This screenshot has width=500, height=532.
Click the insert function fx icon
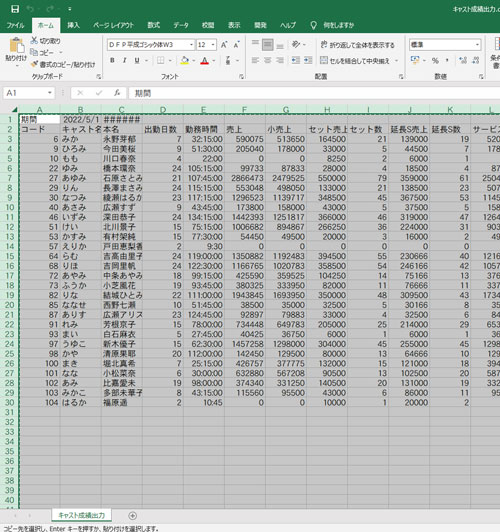117,93
